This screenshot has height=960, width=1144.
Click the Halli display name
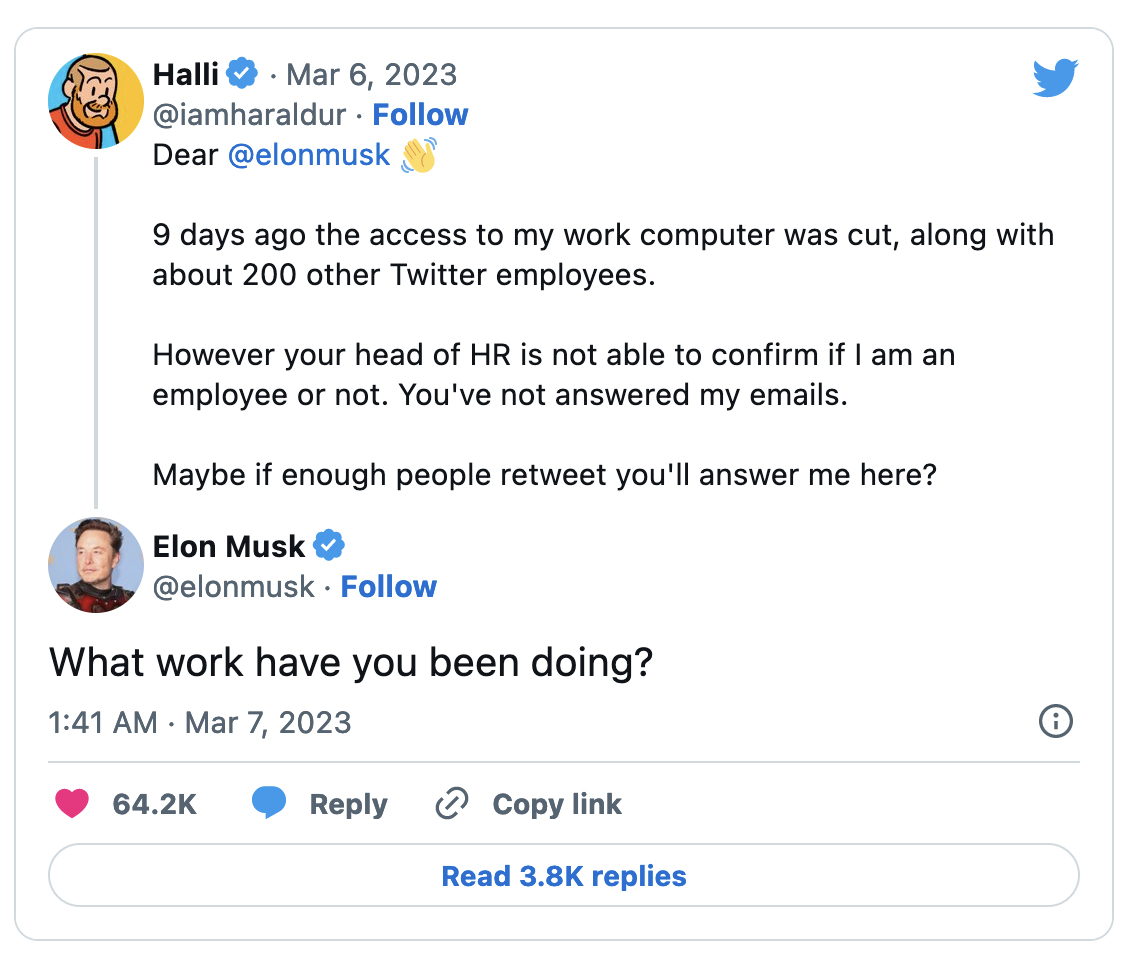point(185,74)
